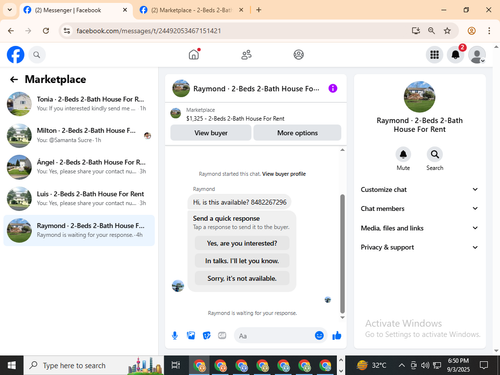Open the Facebook menu grid icon
The image size is (500, 375).
tap(434, 55)
